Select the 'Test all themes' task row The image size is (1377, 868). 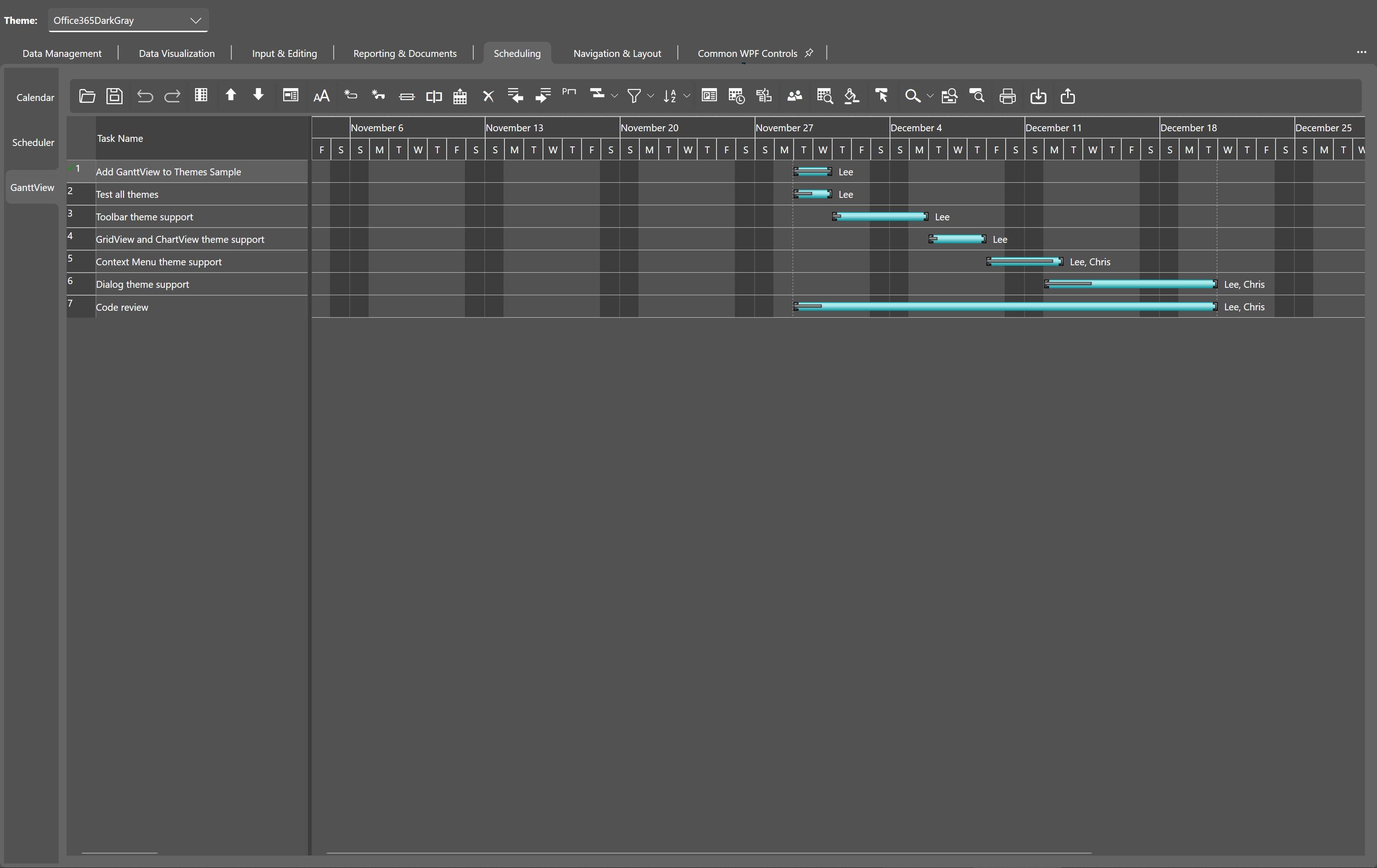point(187,195)
